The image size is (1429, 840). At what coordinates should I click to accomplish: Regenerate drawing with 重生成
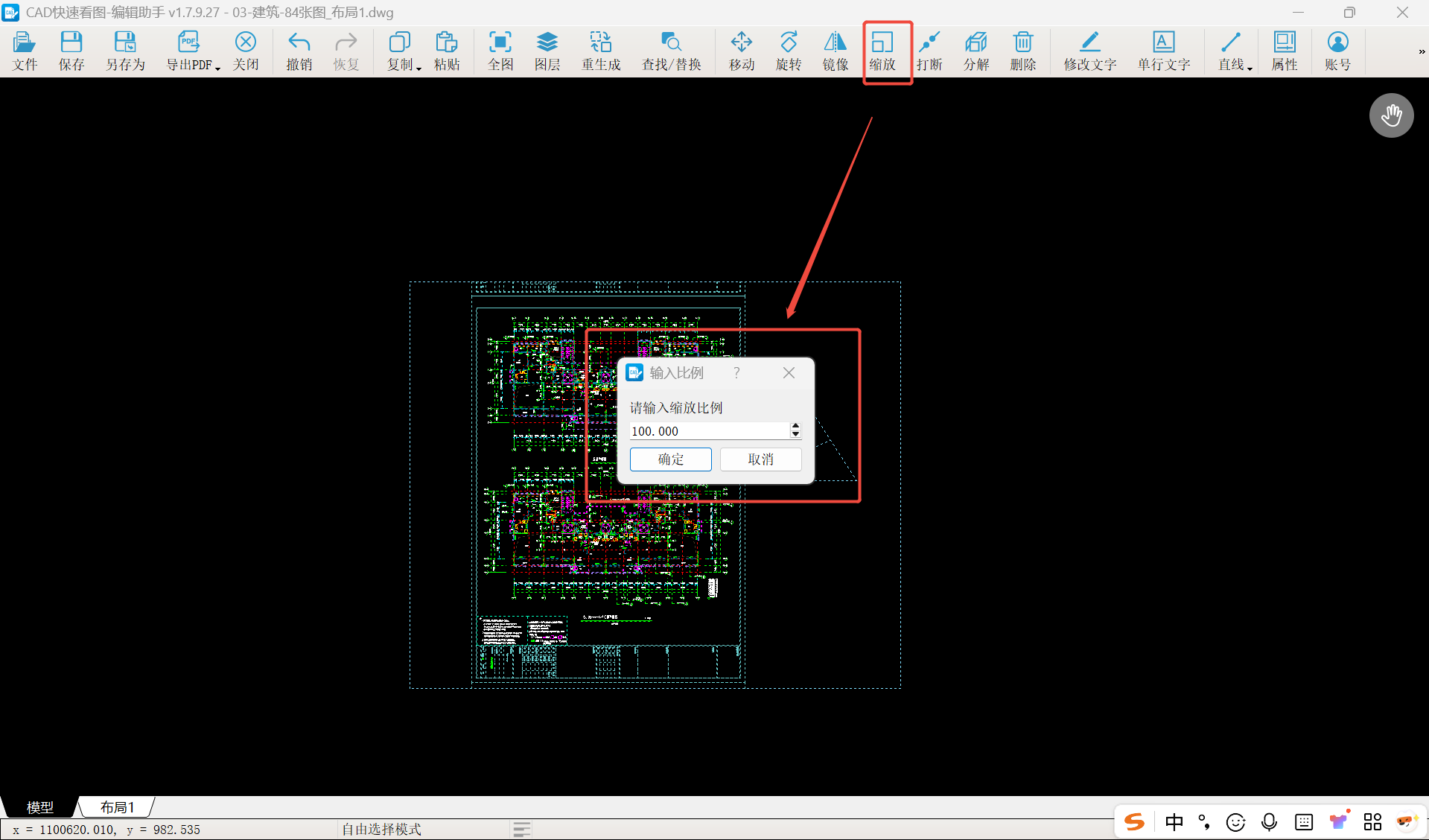(601, 51)
